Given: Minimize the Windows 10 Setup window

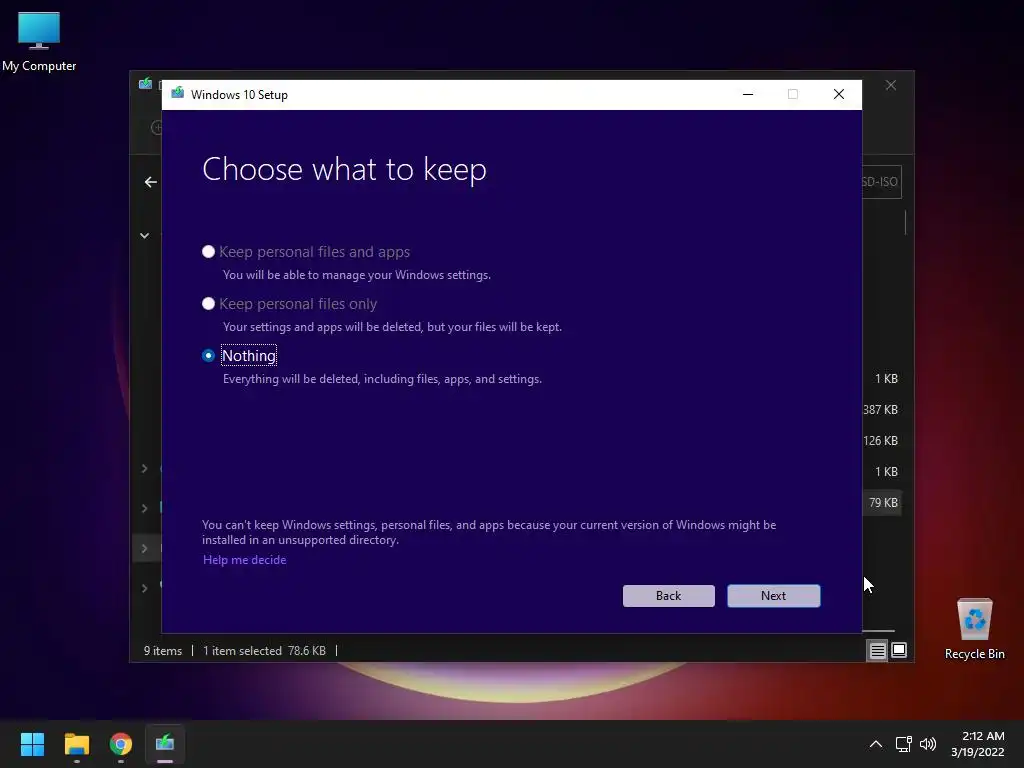Looking at the screenshot, I should coord(748,95).
